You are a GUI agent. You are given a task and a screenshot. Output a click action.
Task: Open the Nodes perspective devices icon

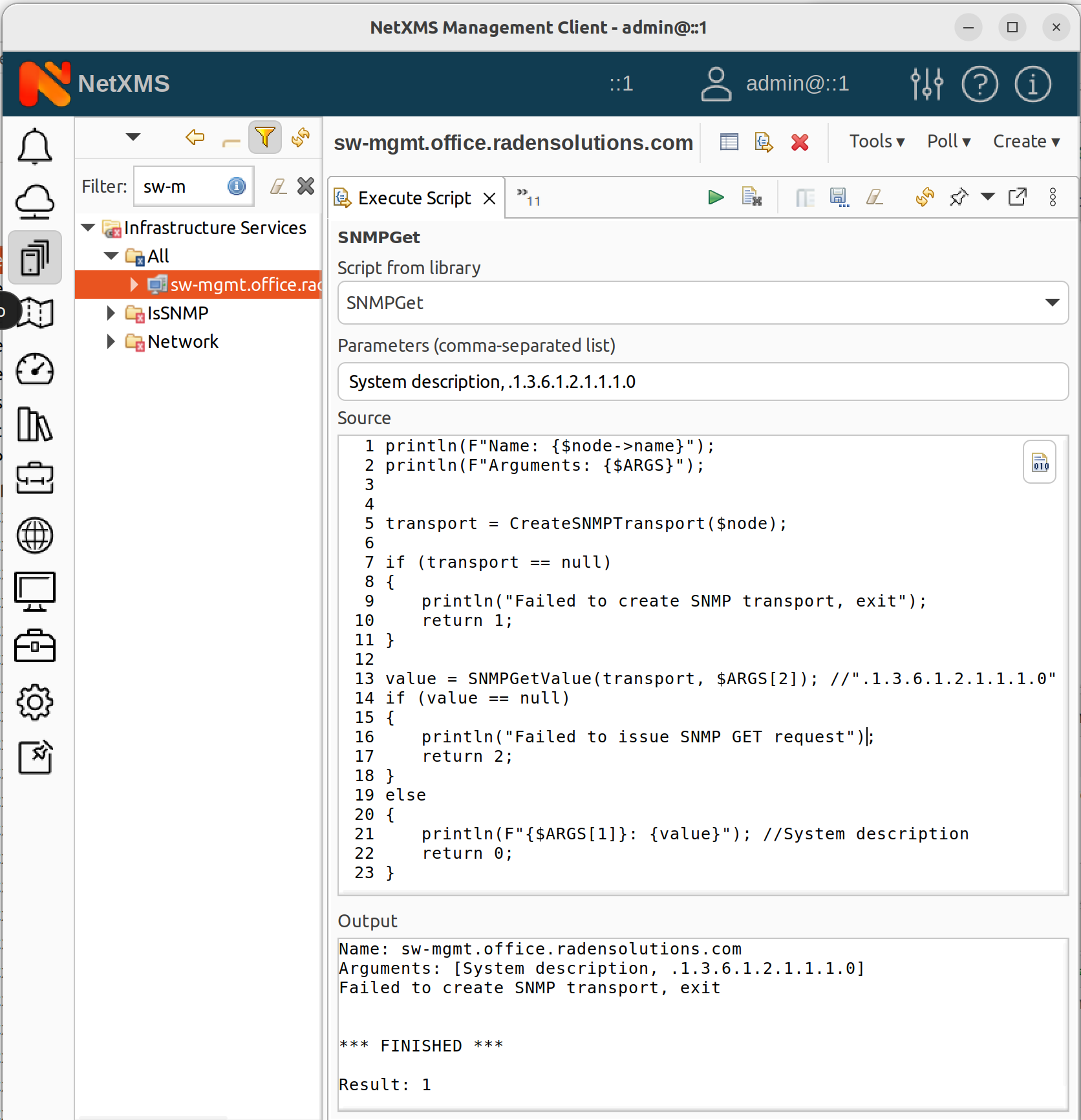[35, 257]
